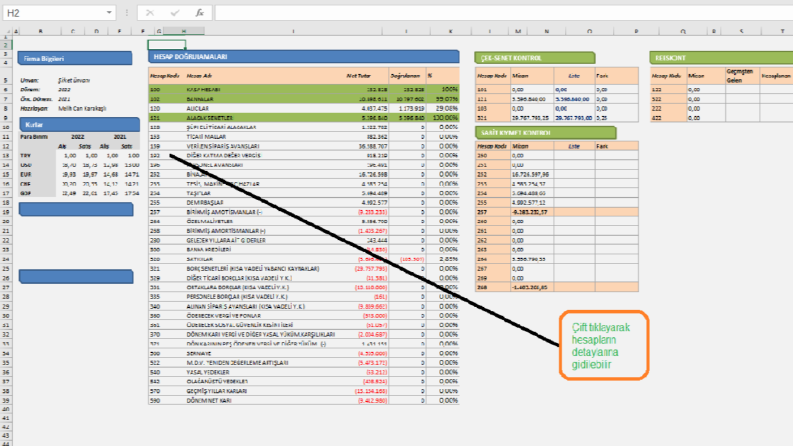Click the 'SERMAYE' account name
The image size is (793, 446).
pyautogui.click(x=199, y=353)
